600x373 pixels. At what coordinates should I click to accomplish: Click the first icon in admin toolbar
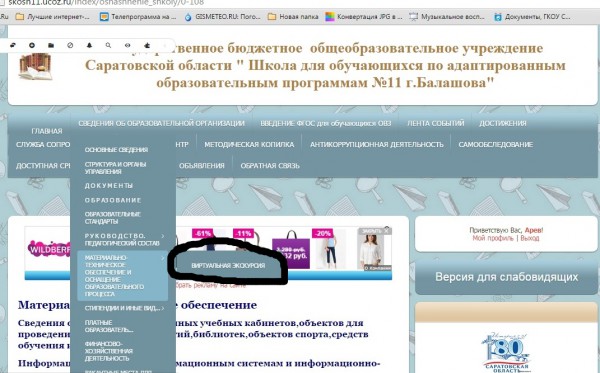(x=13, y=45)
